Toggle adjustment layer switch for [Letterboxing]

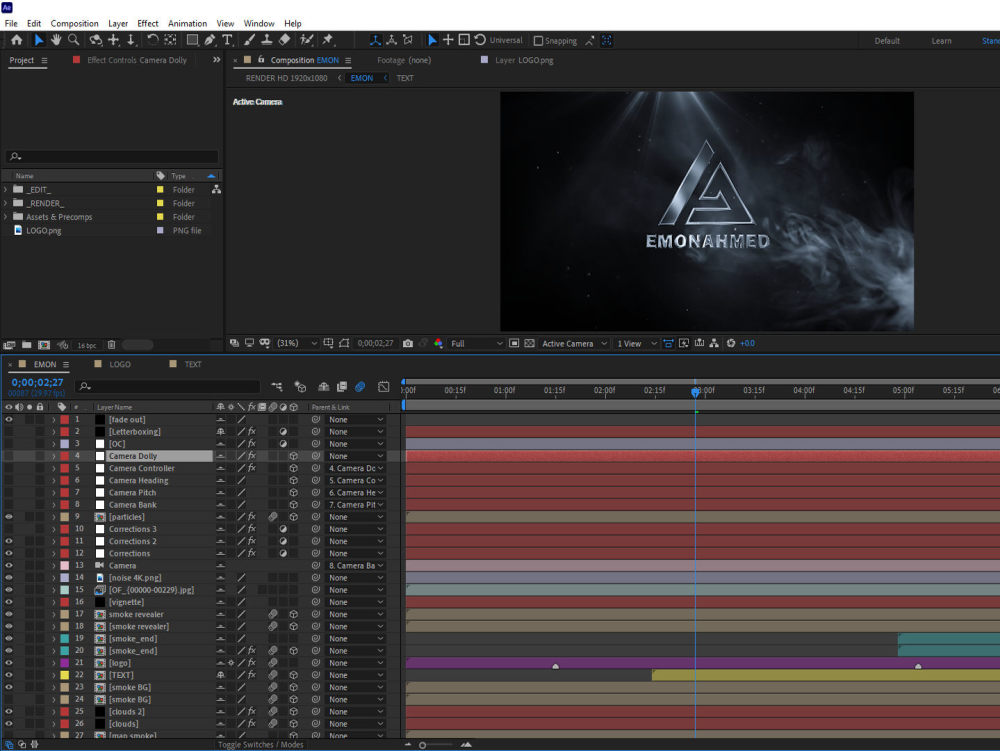tap(283, 432)
